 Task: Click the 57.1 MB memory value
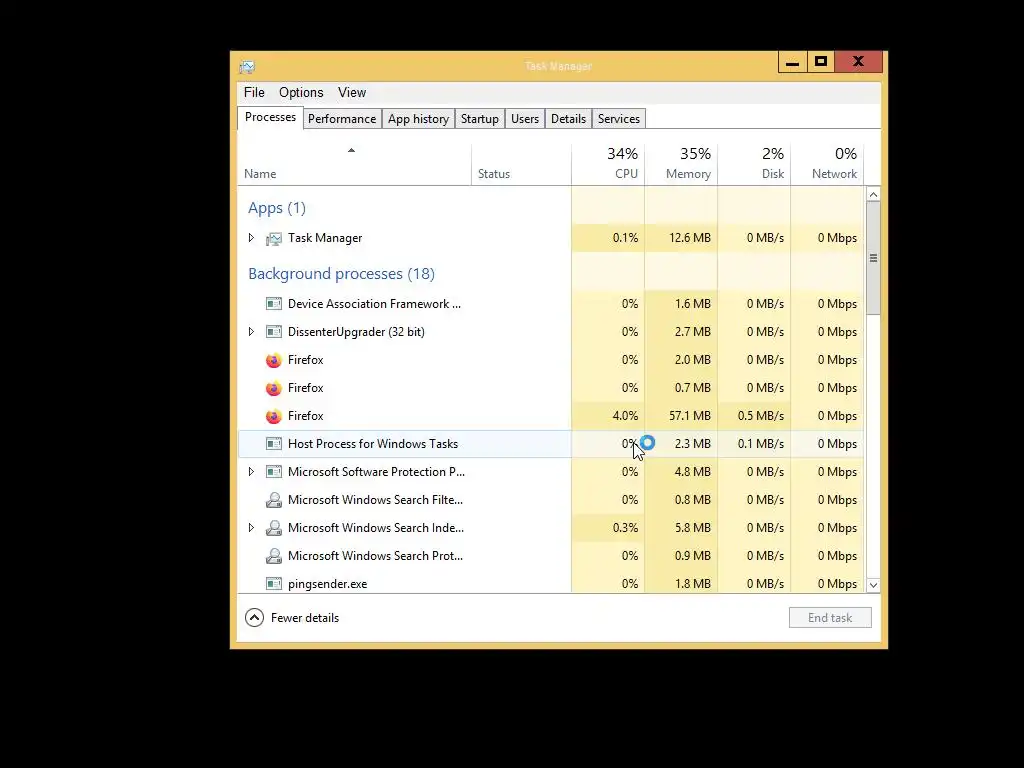690,416
